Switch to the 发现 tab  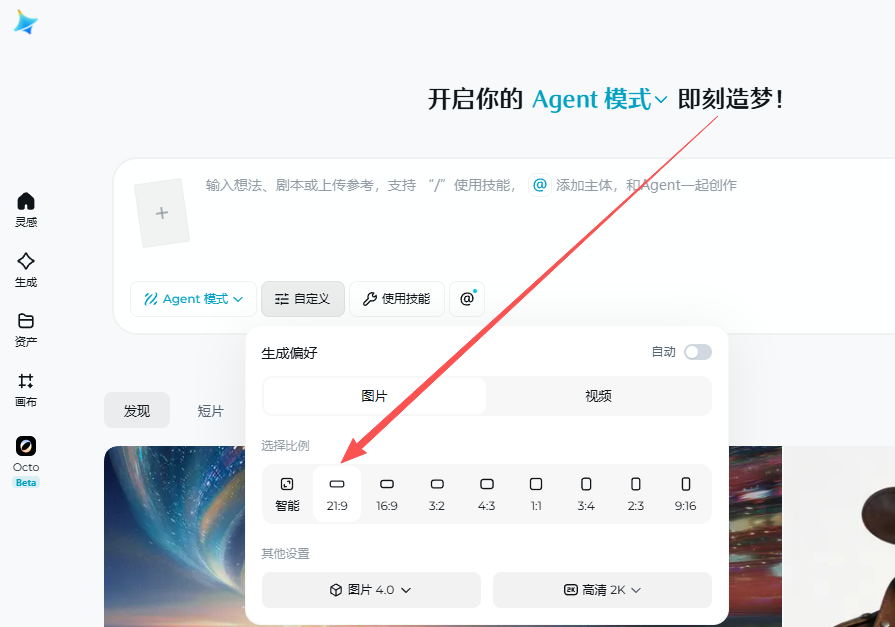point(137,410)
